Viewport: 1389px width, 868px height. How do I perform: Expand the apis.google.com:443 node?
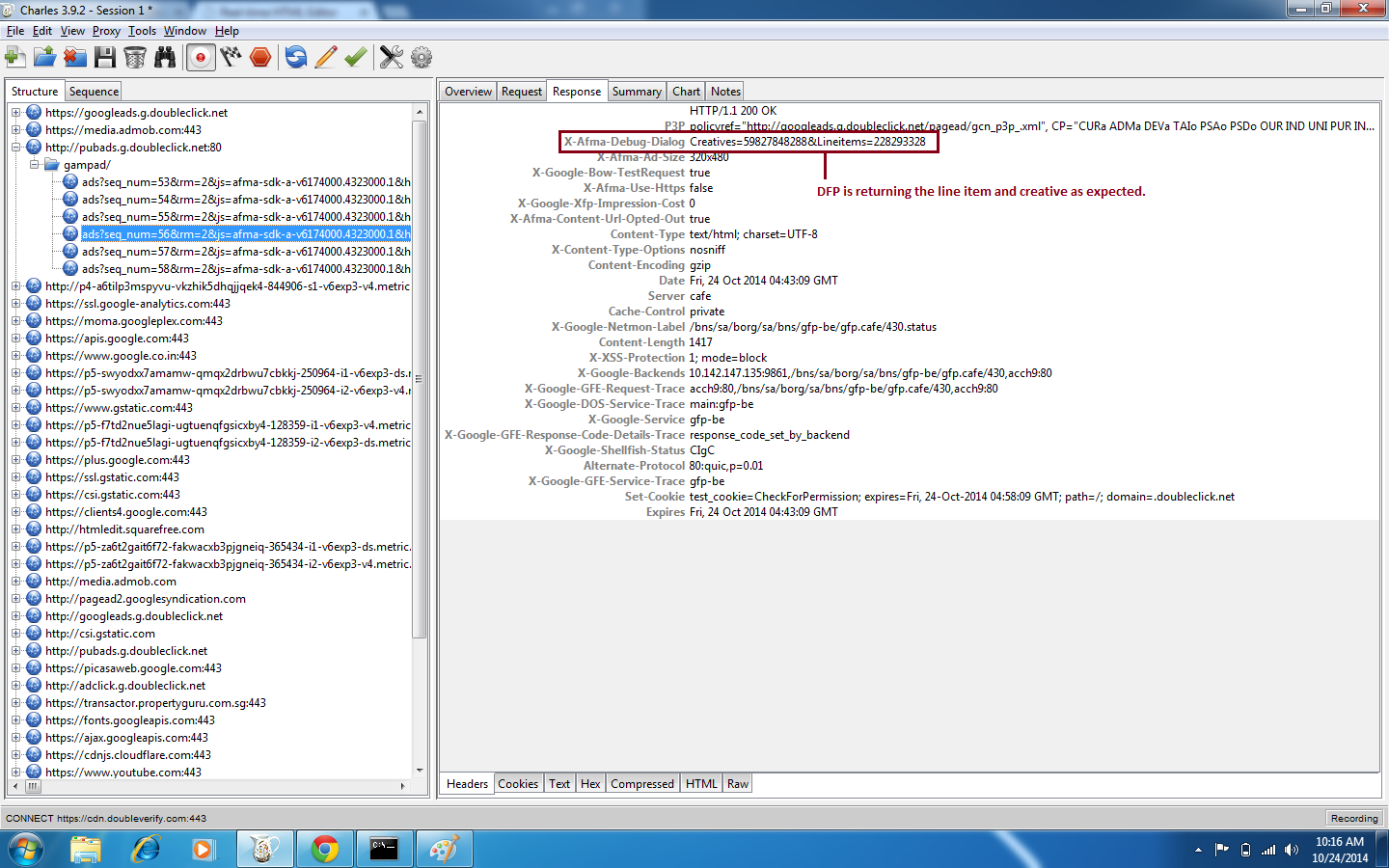point(15,339)
